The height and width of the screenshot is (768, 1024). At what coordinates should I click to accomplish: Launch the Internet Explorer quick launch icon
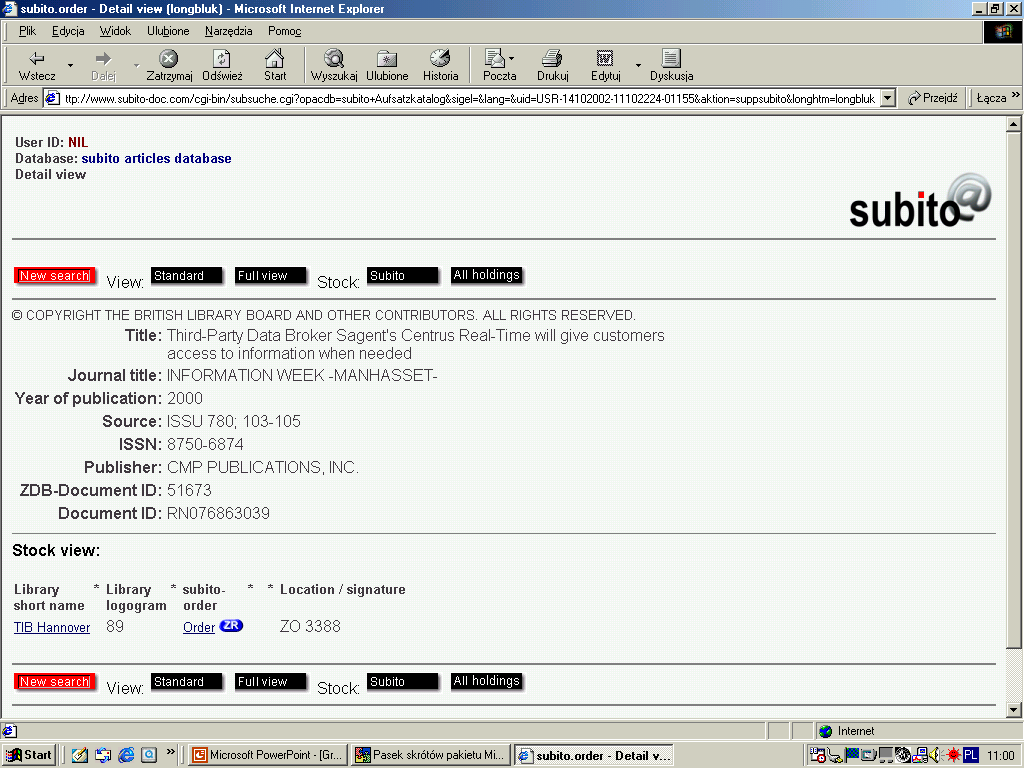[x=126, y=755]
